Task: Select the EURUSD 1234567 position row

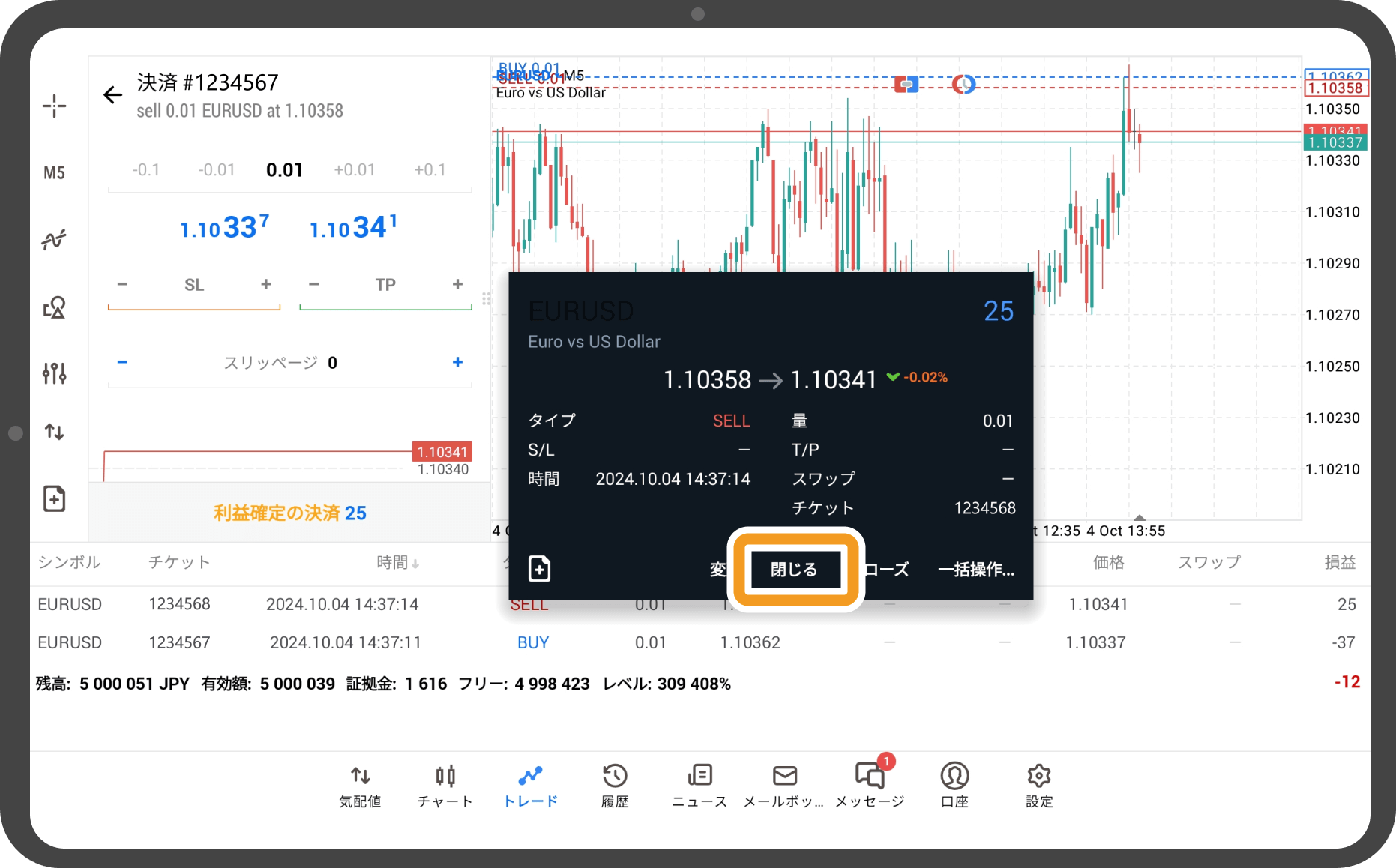Action: click(700, 642)
